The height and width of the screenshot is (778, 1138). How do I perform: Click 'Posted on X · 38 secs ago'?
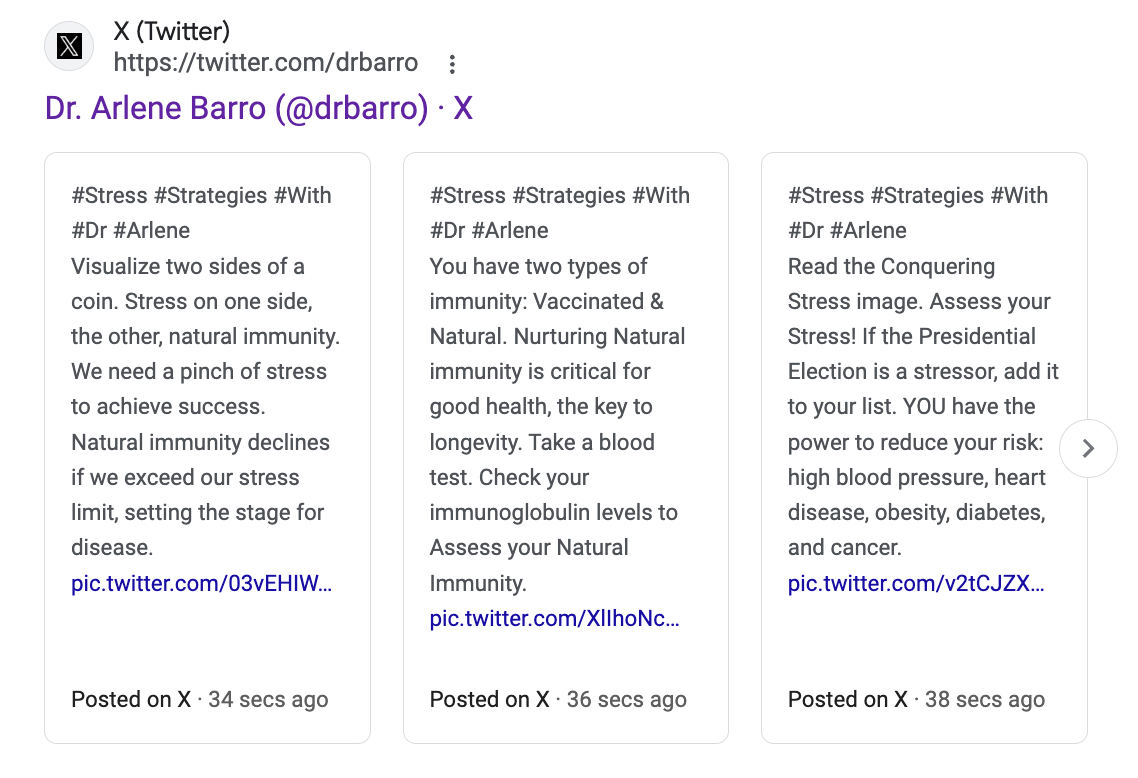(x=917, y=700)
